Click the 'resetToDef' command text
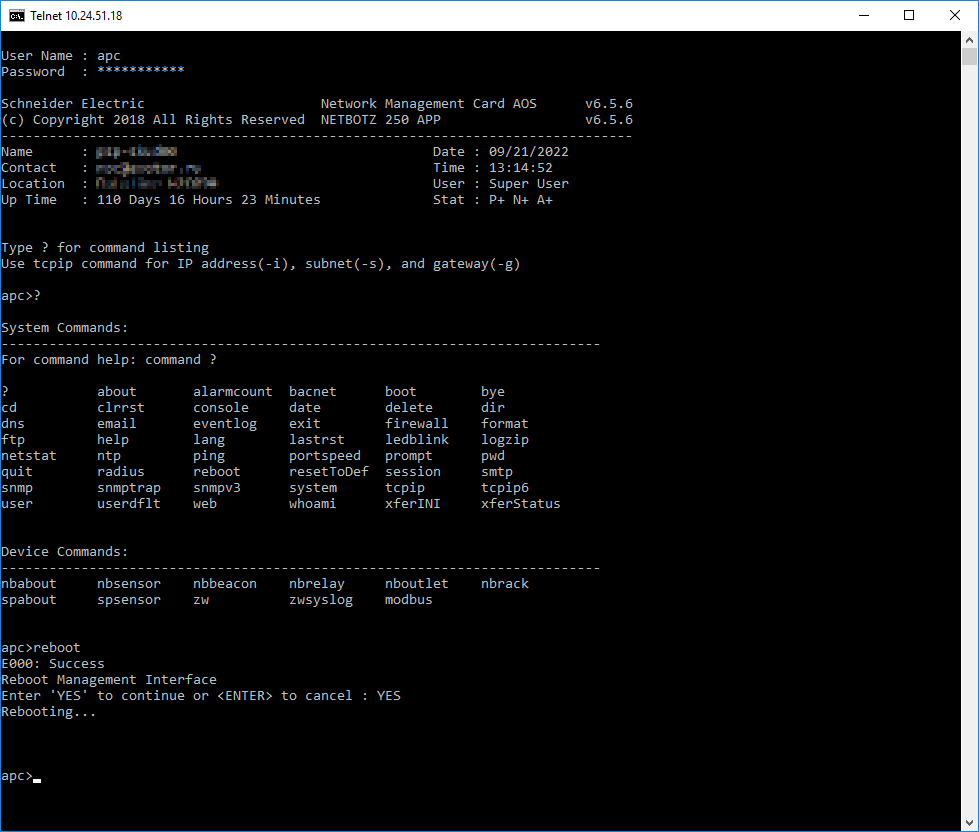The image size is (979, 832). (x=329, y=471)
